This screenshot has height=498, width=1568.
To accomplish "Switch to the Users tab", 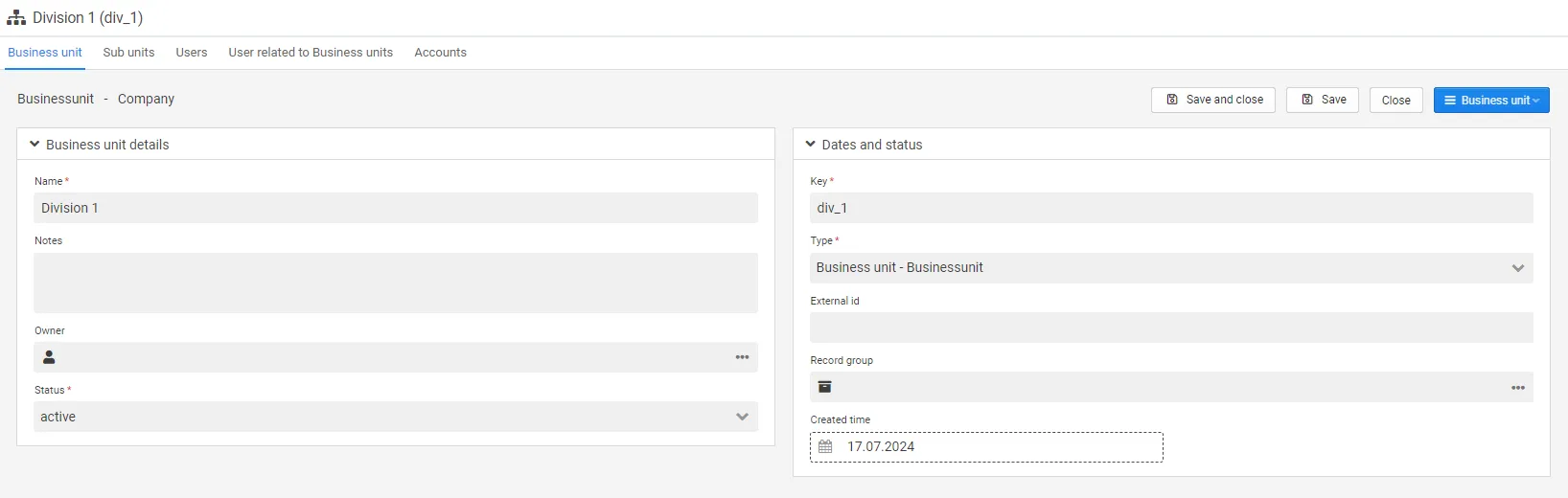I will 192,53.
